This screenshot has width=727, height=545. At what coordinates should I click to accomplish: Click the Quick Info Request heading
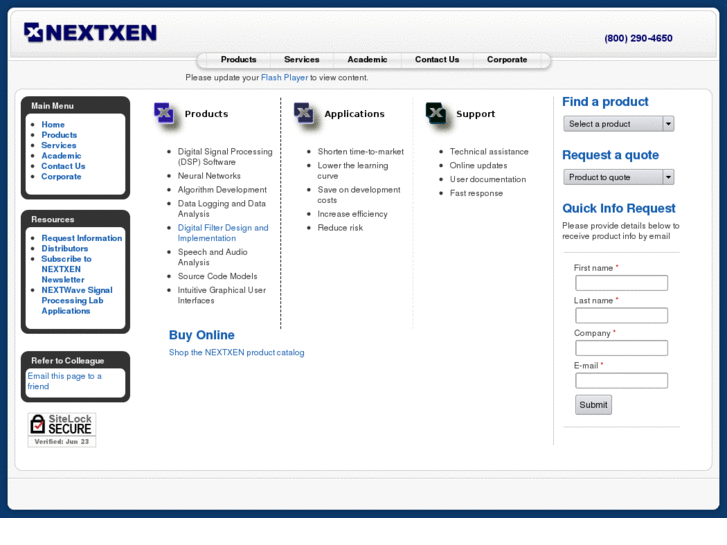tap(619, 208)
